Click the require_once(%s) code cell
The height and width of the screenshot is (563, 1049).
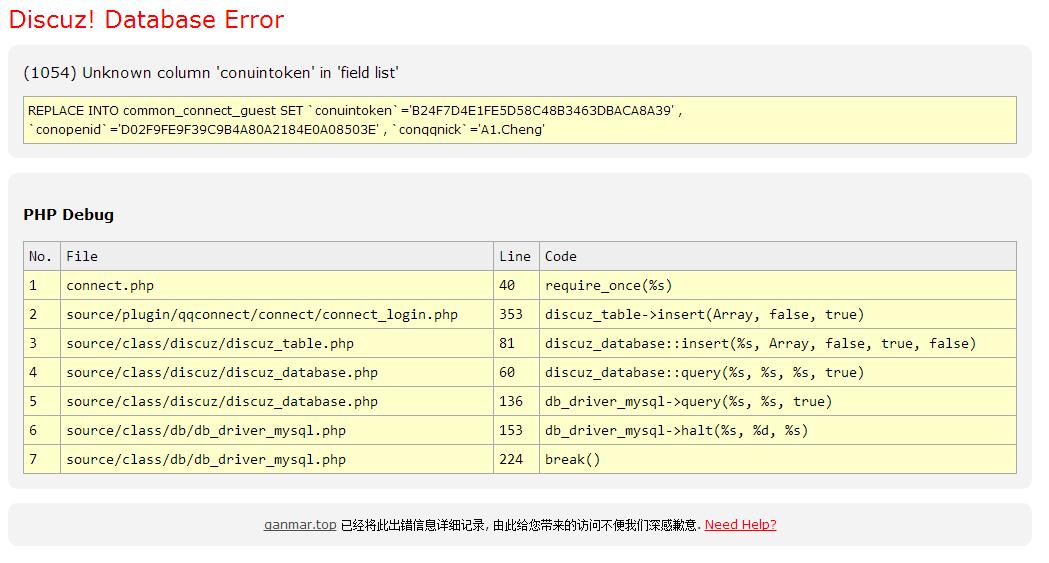coord(608,285)
